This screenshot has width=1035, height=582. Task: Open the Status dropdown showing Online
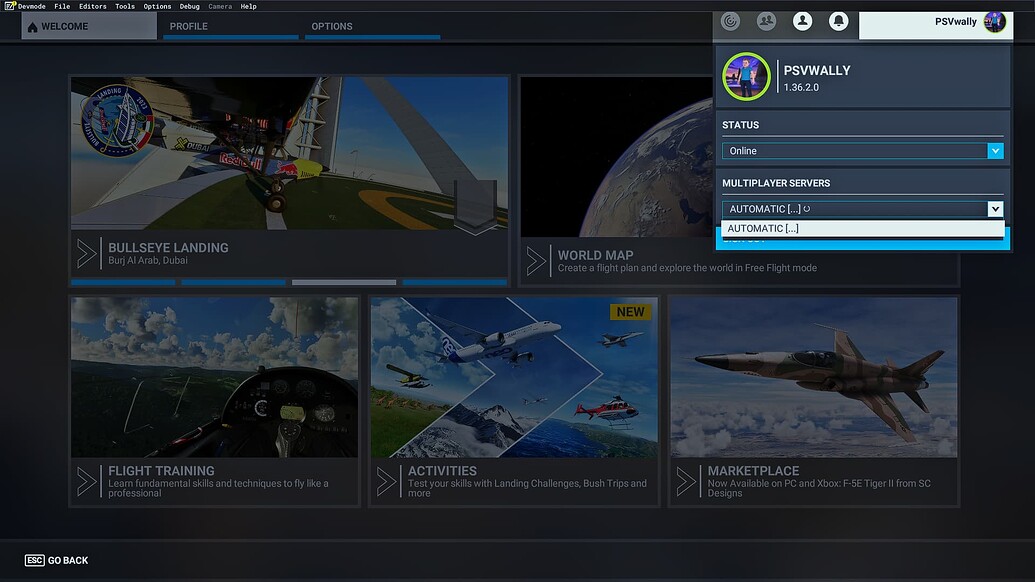pyautogui.click(x=862, y=150)
